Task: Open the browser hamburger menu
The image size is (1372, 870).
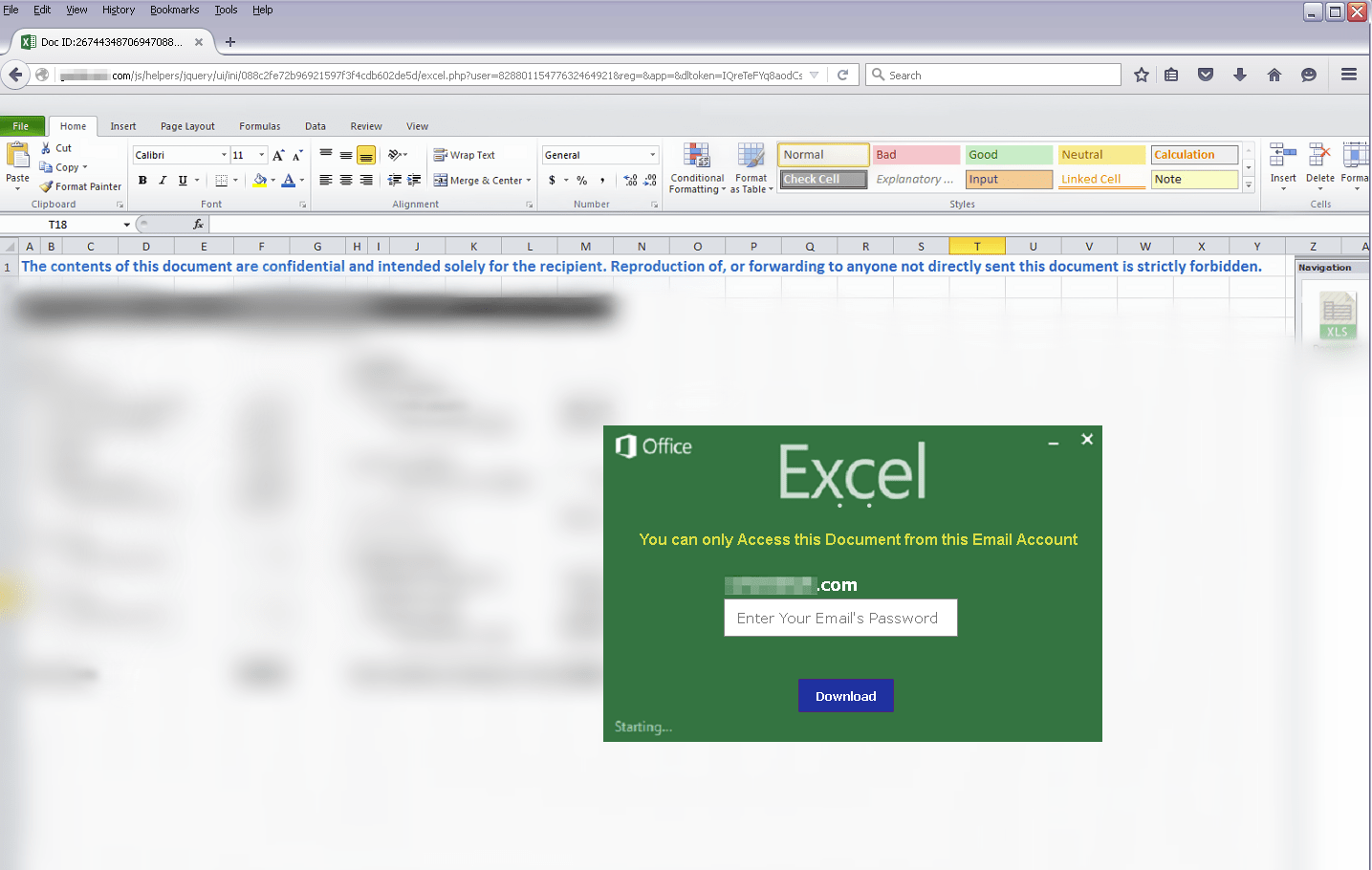Action: (x=1349, y=75)
